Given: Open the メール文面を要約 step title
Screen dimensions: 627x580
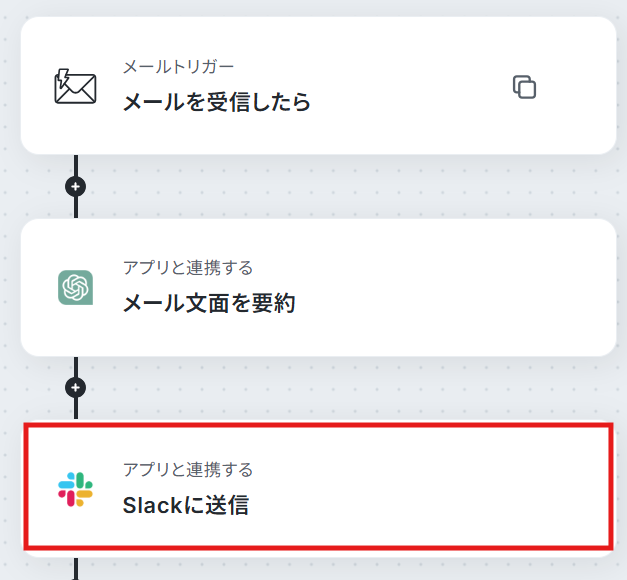Looking at the screenshot, I should tap(209, 303).
